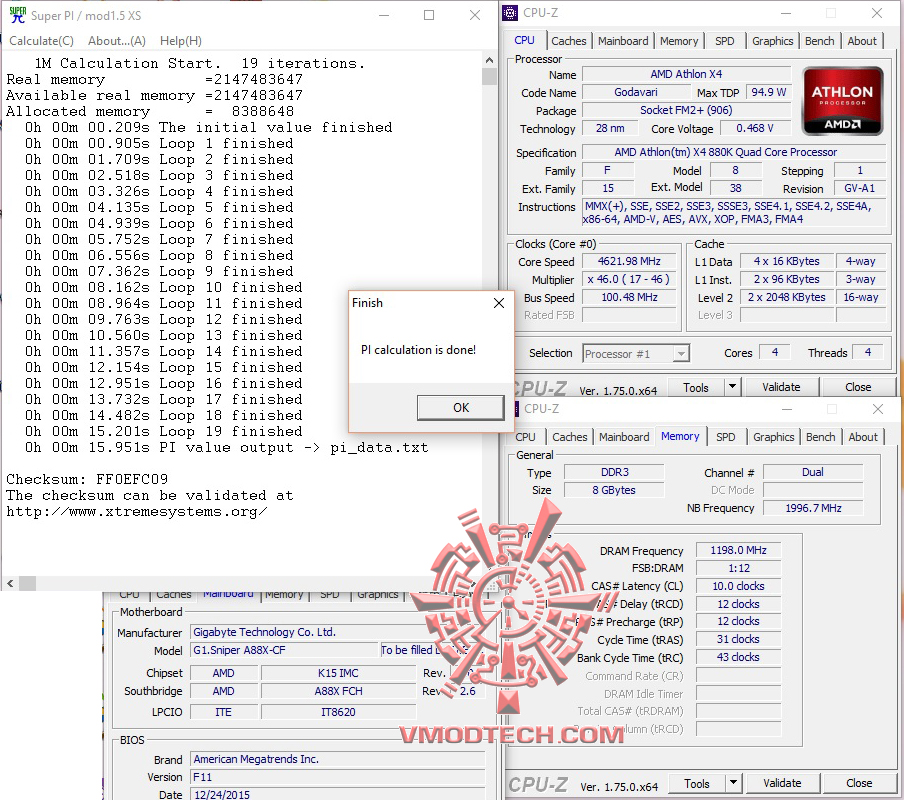
Task: Click the NB Frequency value 1996.7 MHz
Action: 813,508
